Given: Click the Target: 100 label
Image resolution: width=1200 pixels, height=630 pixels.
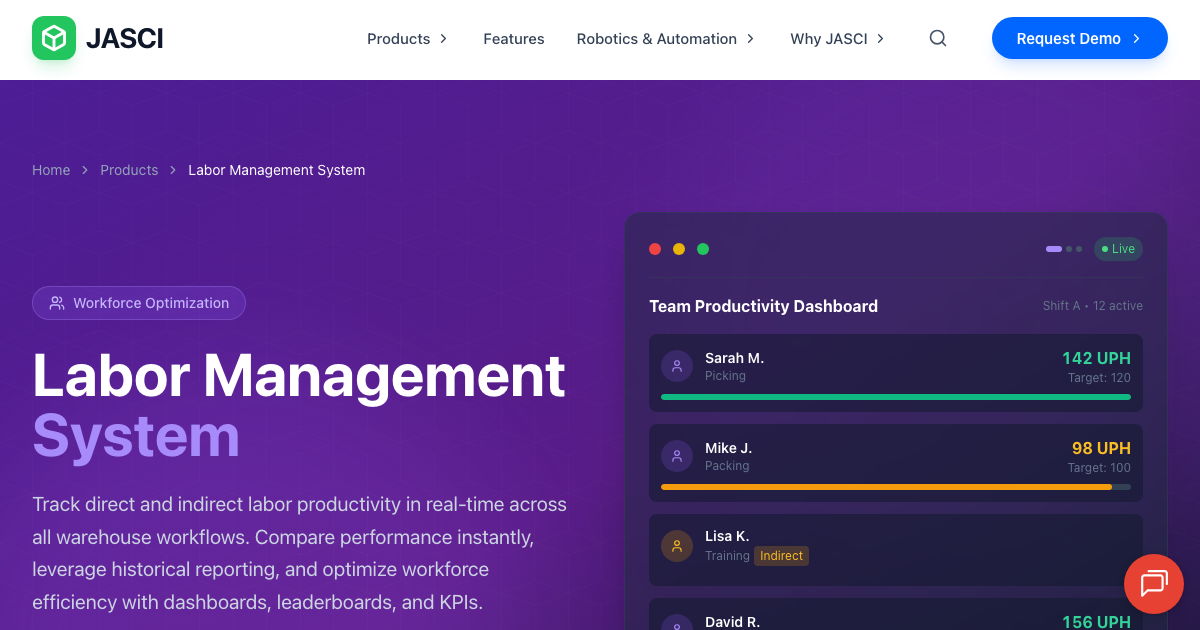Looking at the screenshot, I should tap(1099, 468).
